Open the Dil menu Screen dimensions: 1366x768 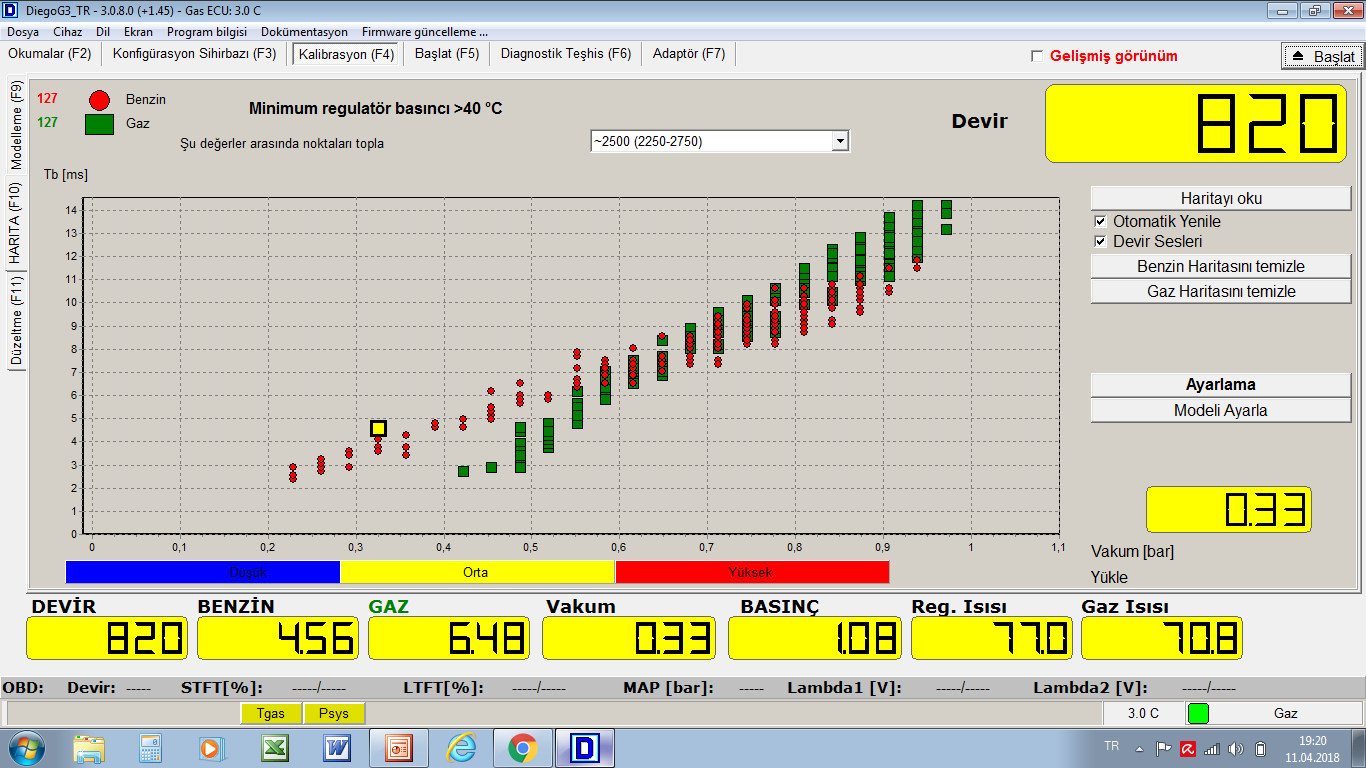pos(103,32)
